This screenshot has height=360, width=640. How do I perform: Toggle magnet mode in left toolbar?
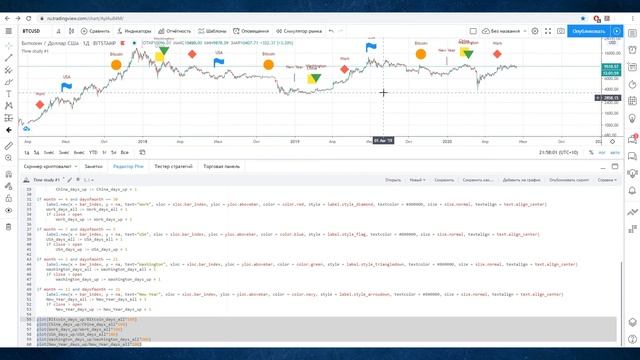tap(9, 174)
